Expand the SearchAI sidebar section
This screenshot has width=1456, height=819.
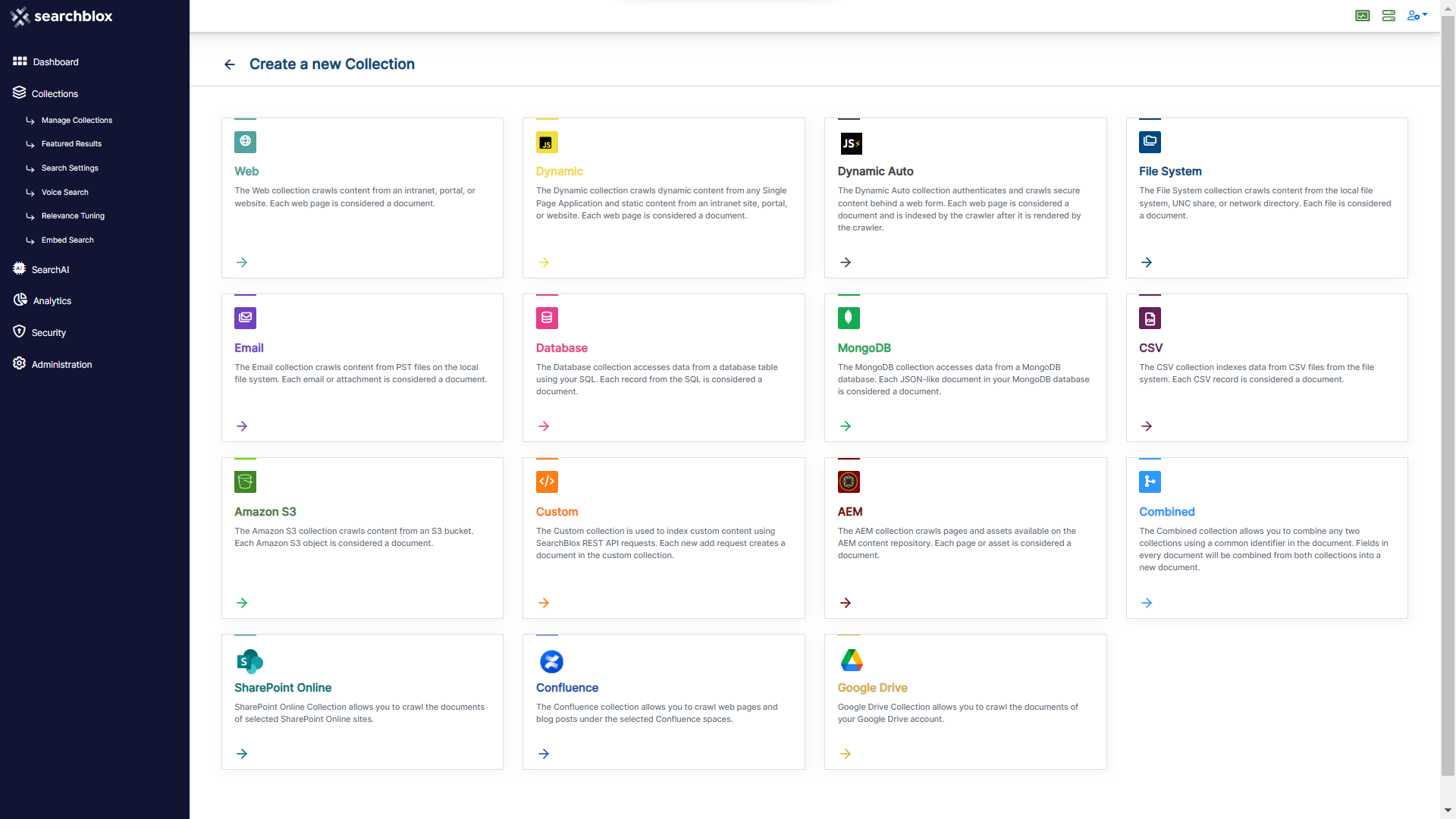click(50, 269)
